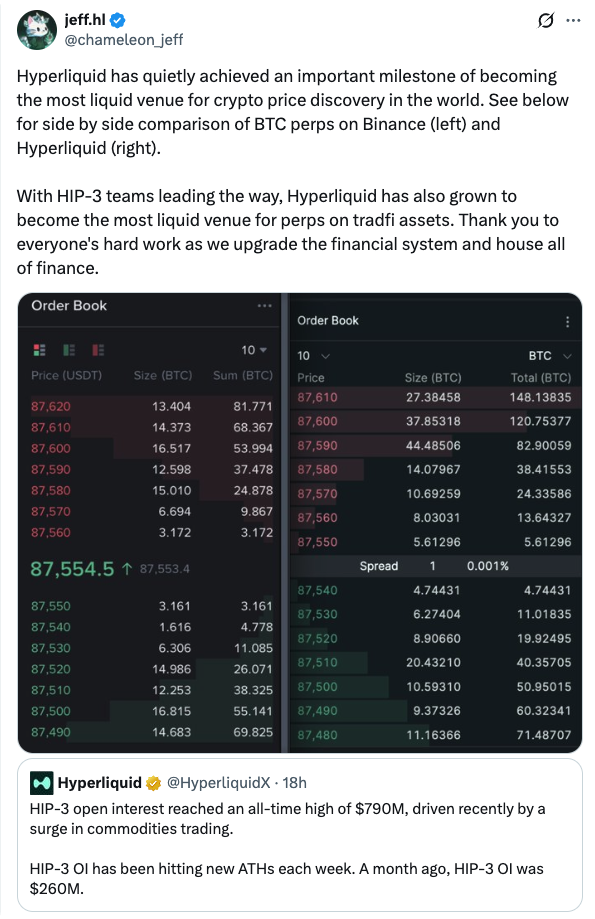Image resolution: width=595 pixels, height=919 pixels.
Task: Open the tweet's More options menu
Action: (572, 22)
